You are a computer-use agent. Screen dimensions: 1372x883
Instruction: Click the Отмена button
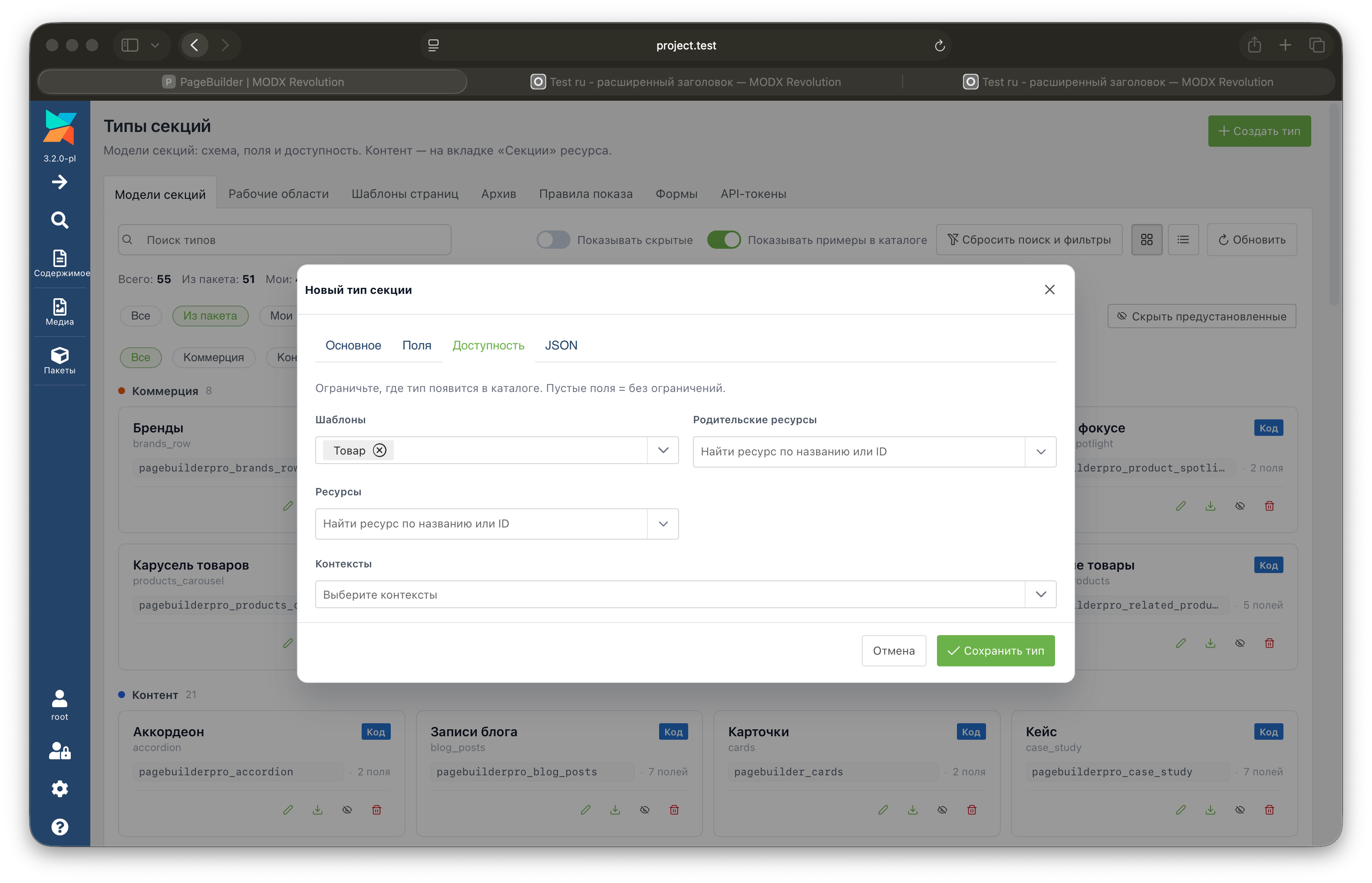coord(893,651)
